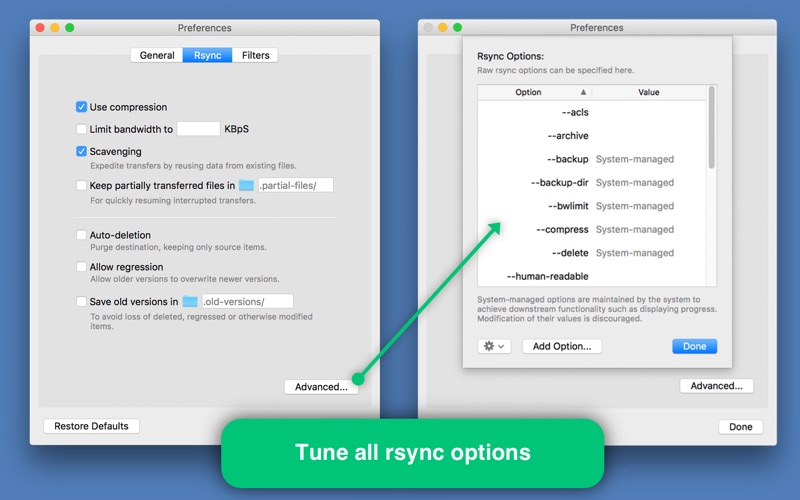Click the gear action menu icon

[x=489, y=346]
